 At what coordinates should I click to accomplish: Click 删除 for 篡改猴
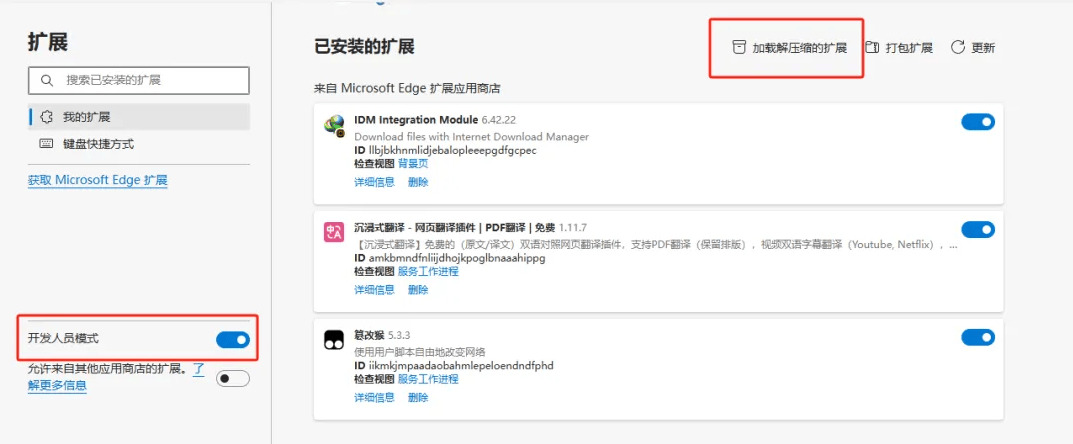click(418, 397)
